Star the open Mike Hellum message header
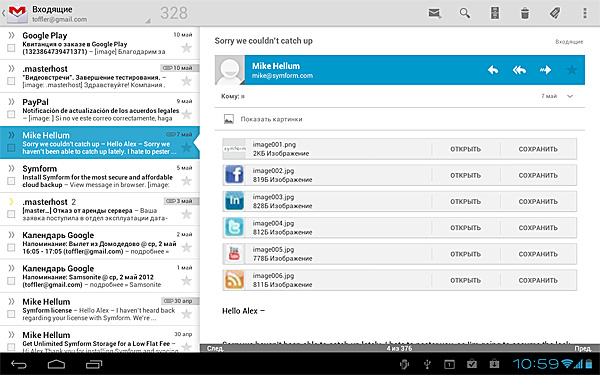The image size is (600, 375). pyautogui.click(x=572, y=70)
